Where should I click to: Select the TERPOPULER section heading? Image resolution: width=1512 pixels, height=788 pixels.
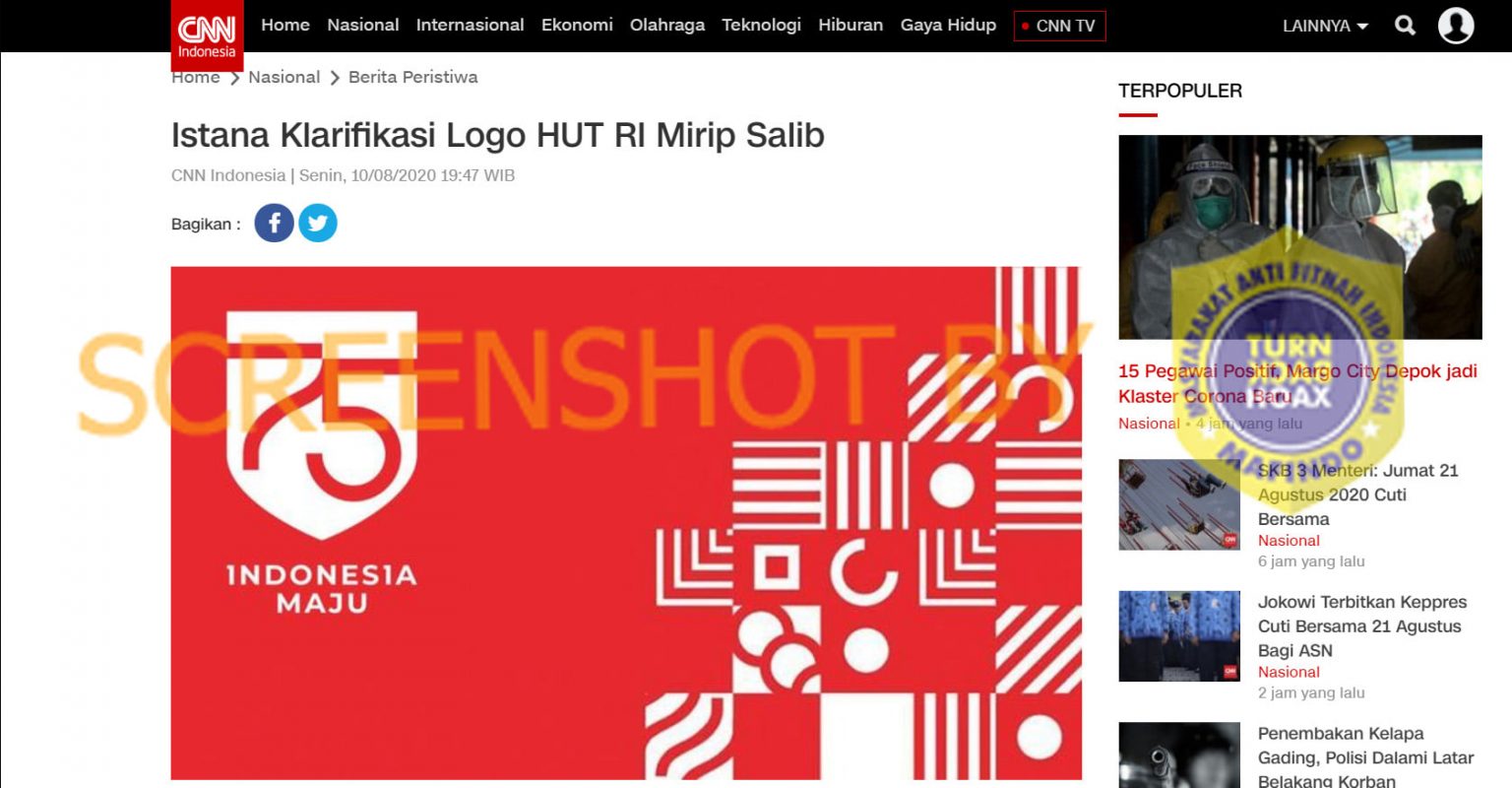click(1180, 91)
